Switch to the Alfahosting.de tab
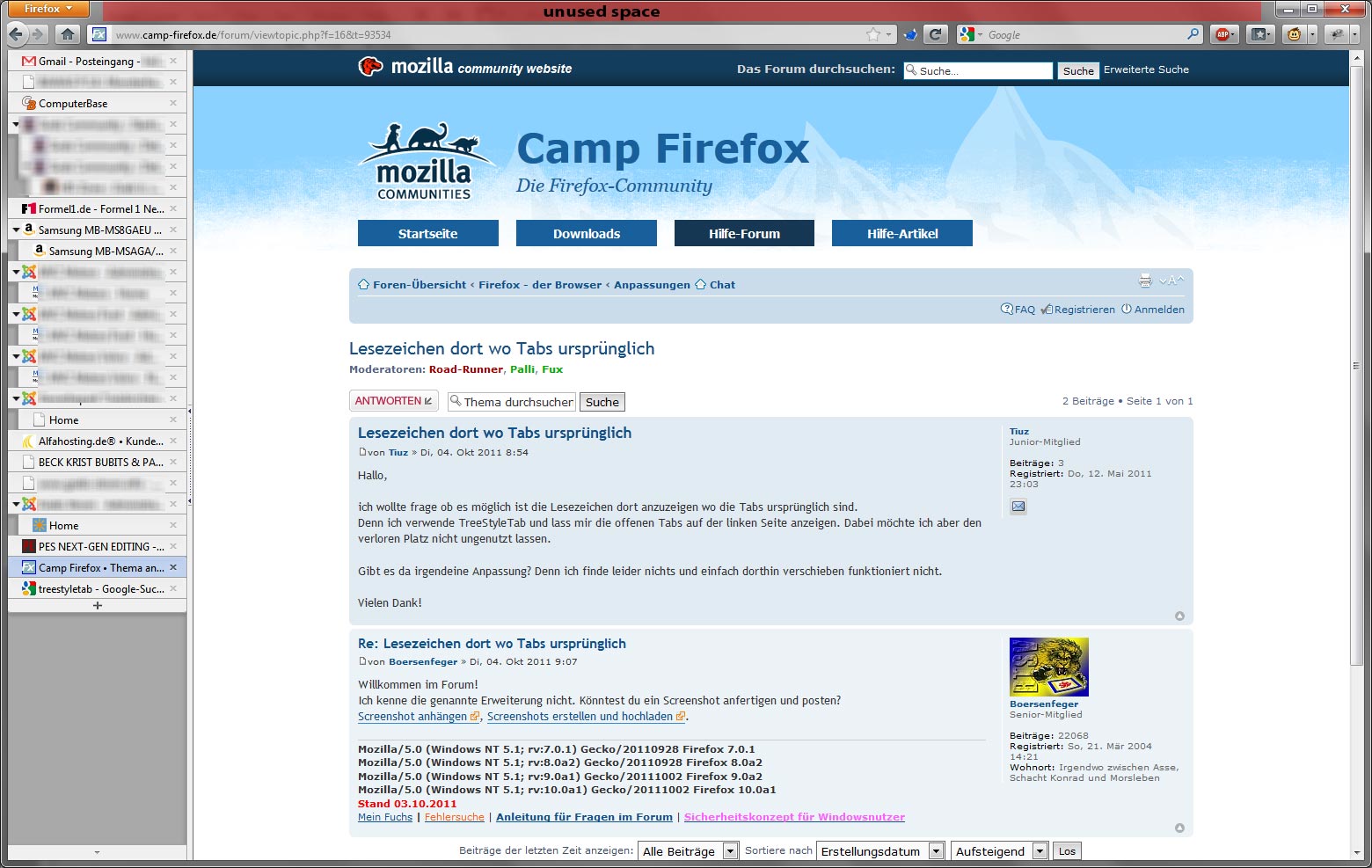The width and height of the screenshot is (1372, 868). (x=97, y=441)
